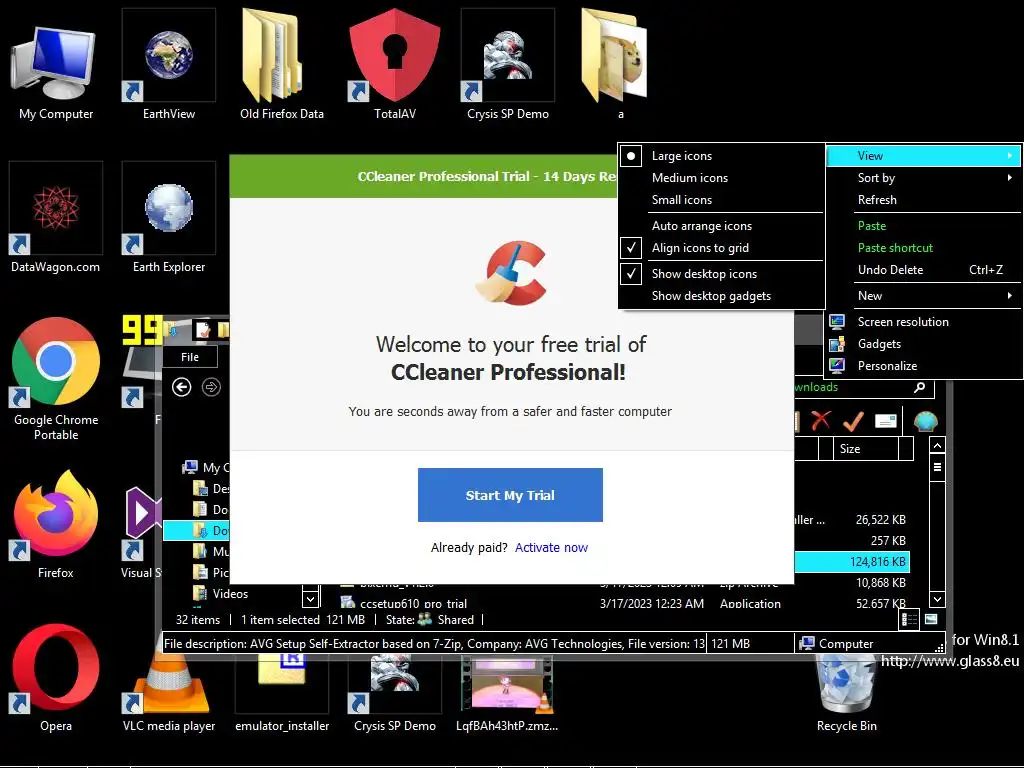Launch Google Chrome Portable
Screen dimensions: 1024x768
56,379
